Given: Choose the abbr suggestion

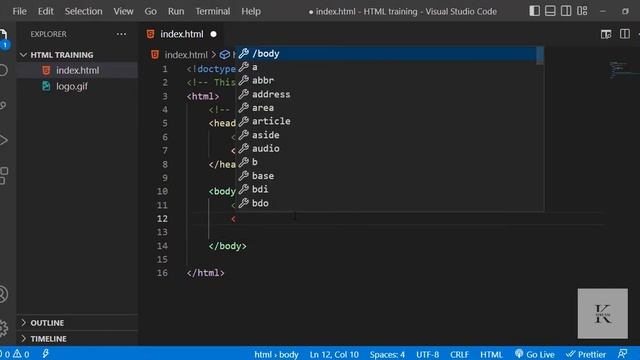Looking at the screenshot, I should coord(387,81).
